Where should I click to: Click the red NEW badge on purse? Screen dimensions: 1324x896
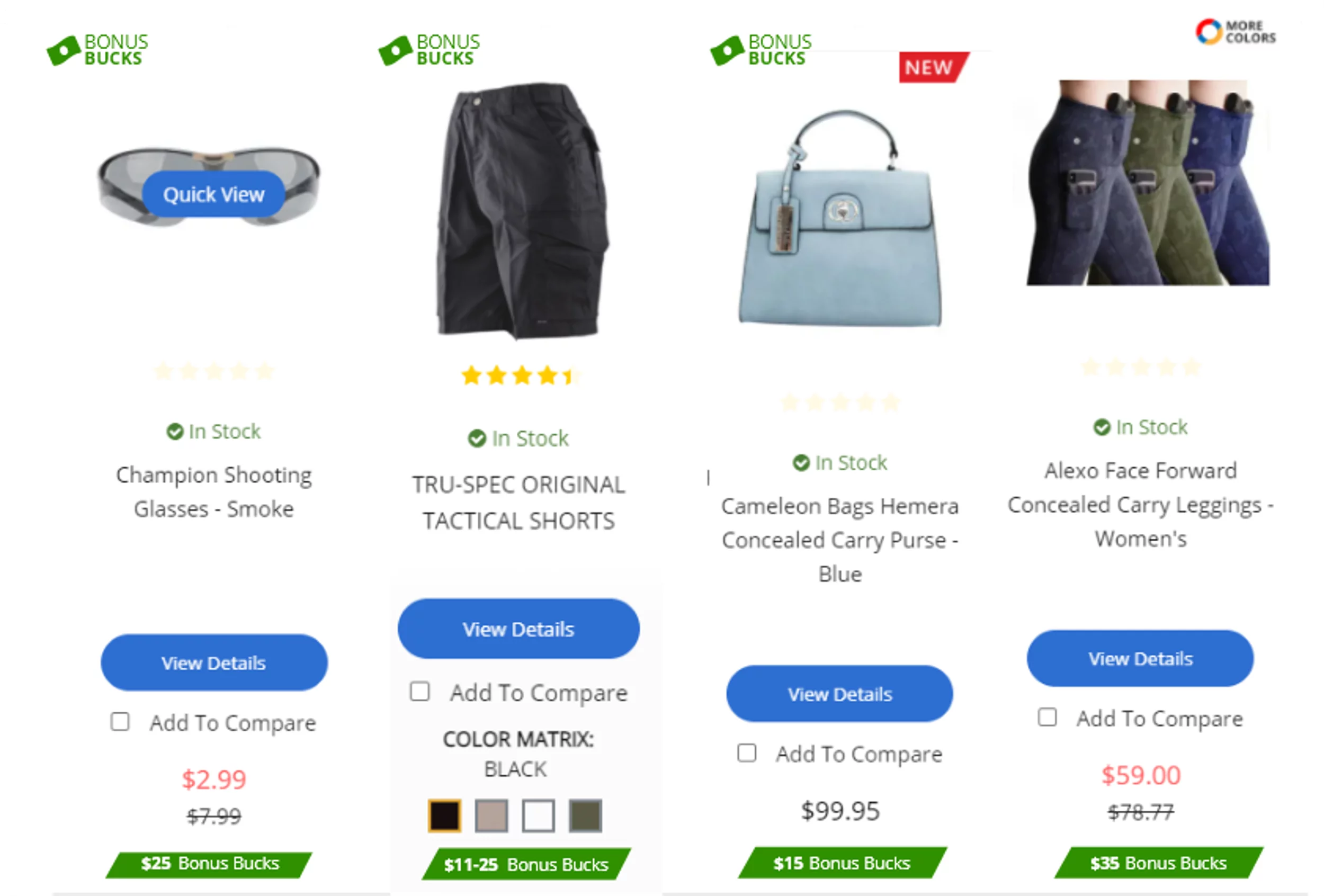[x=933, y=67]
